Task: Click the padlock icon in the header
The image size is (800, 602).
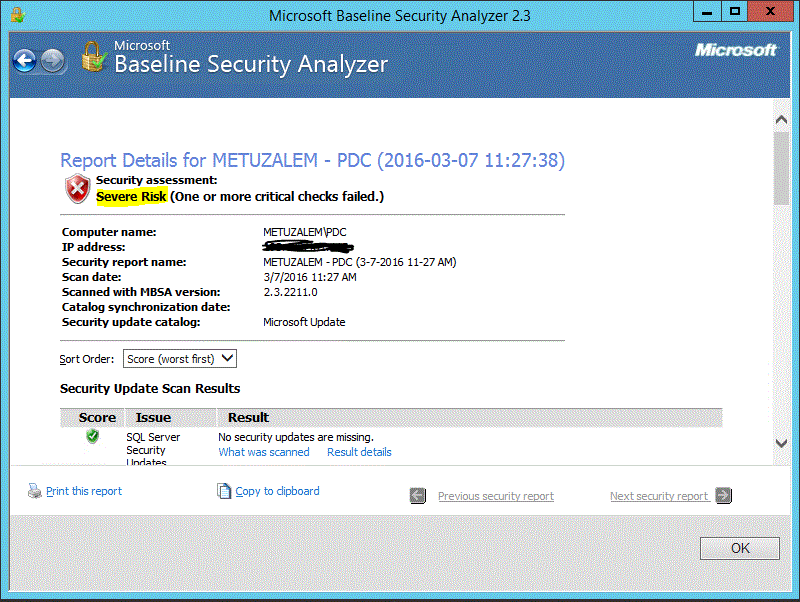Action: tap(93, 58)
